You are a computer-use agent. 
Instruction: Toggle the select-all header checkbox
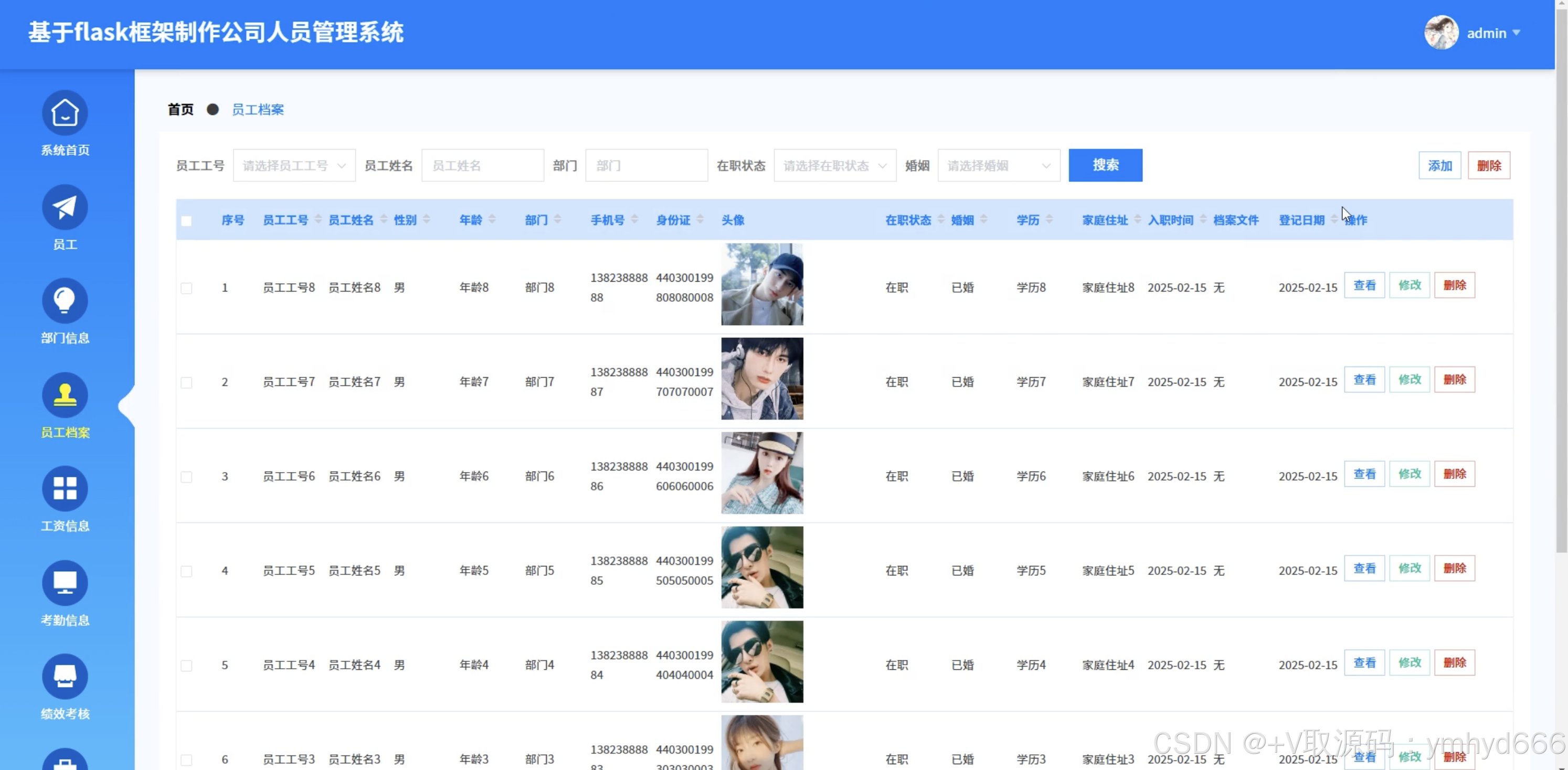186,221
